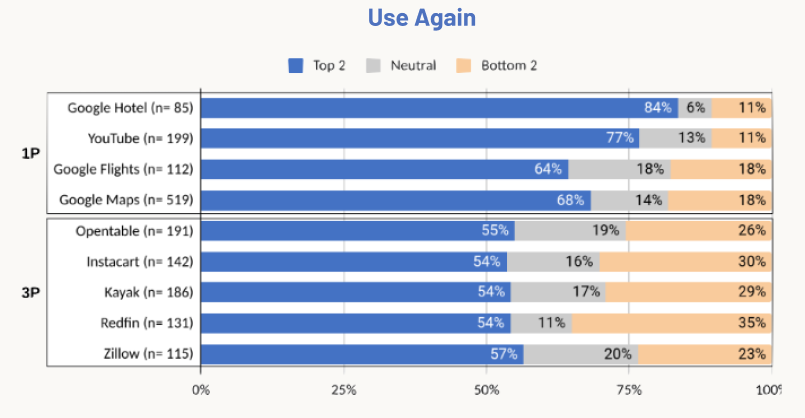Click the YouTube 13% Neutral segment
Screen dimensions: 805x418
[x=675, y=138]
